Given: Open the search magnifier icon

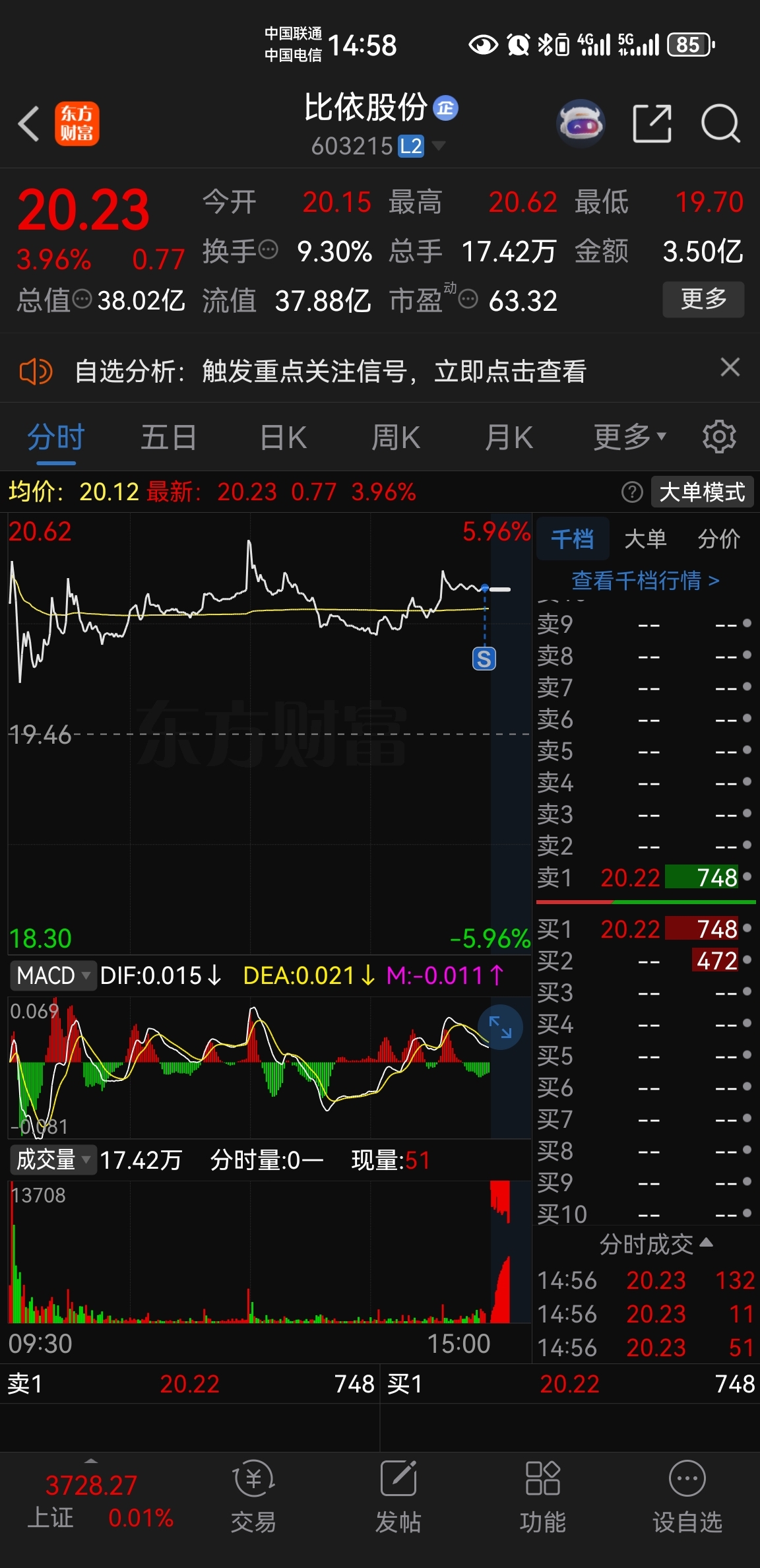Looking at the screenshot, I should (720, 123).
